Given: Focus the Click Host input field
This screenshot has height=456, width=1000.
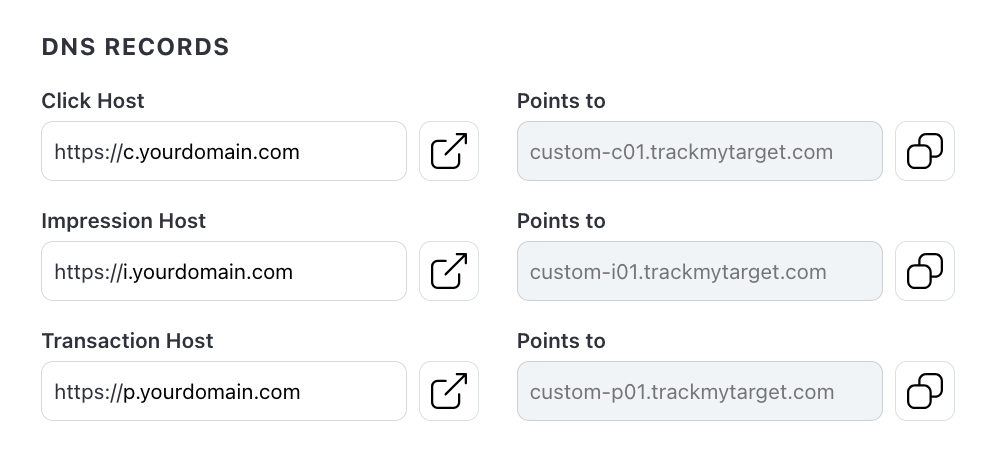Looking at the screenshot, I should [224, 152].
